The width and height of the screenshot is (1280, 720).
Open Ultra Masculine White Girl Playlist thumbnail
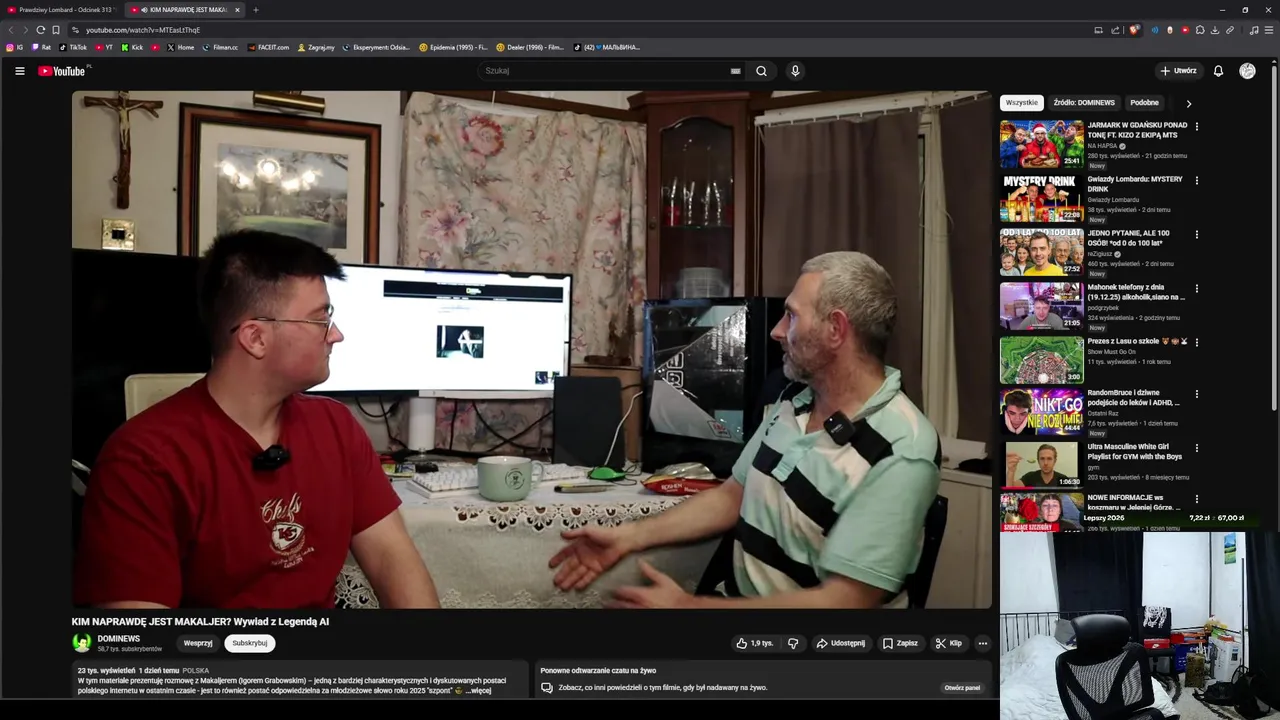(1041, 465)
